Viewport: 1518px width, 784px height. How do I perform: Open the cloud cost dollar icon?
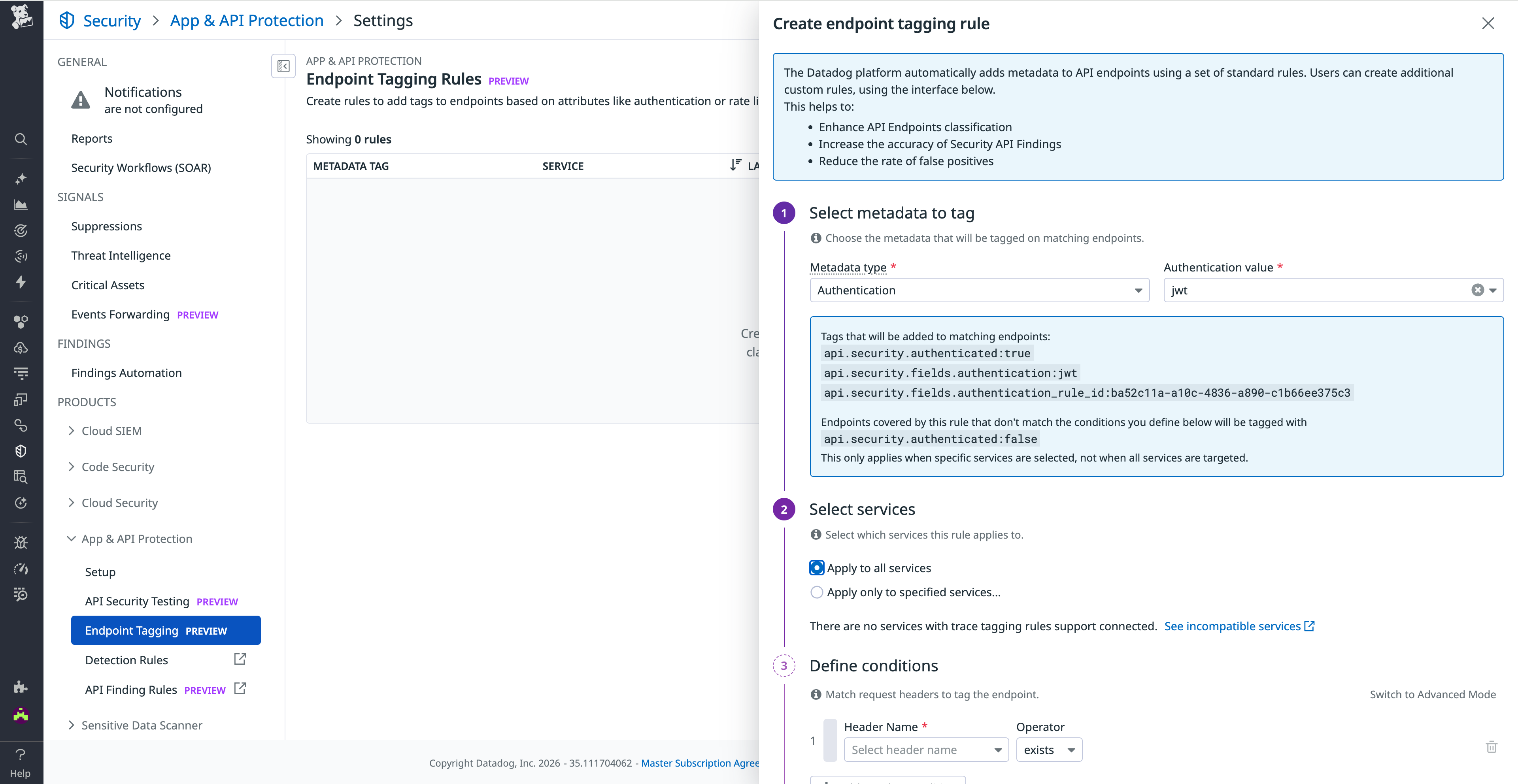[21, 347]
